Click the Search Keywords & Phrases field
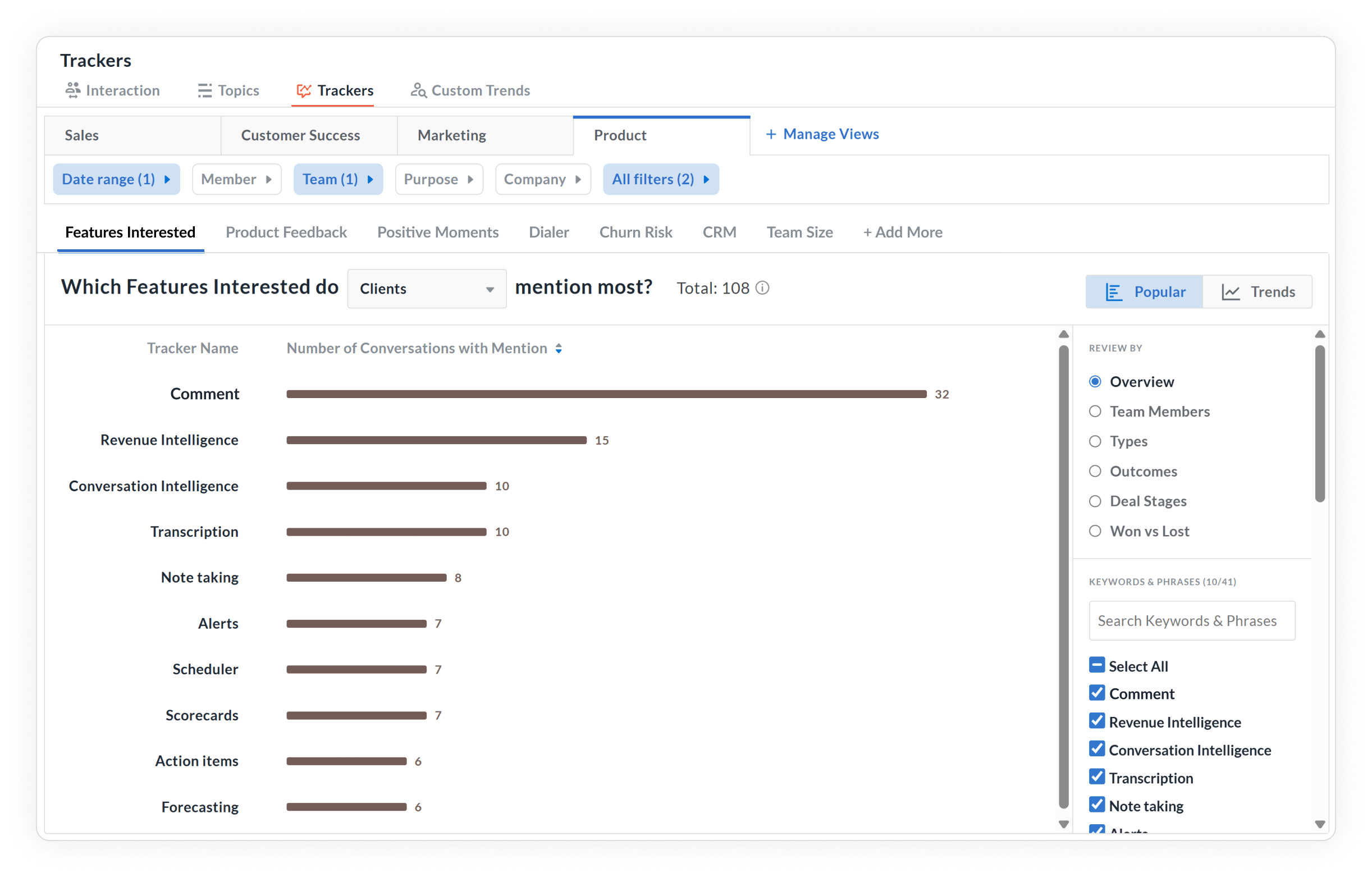This screenshot has width=1372, height=877. (x=1191, y=620)
